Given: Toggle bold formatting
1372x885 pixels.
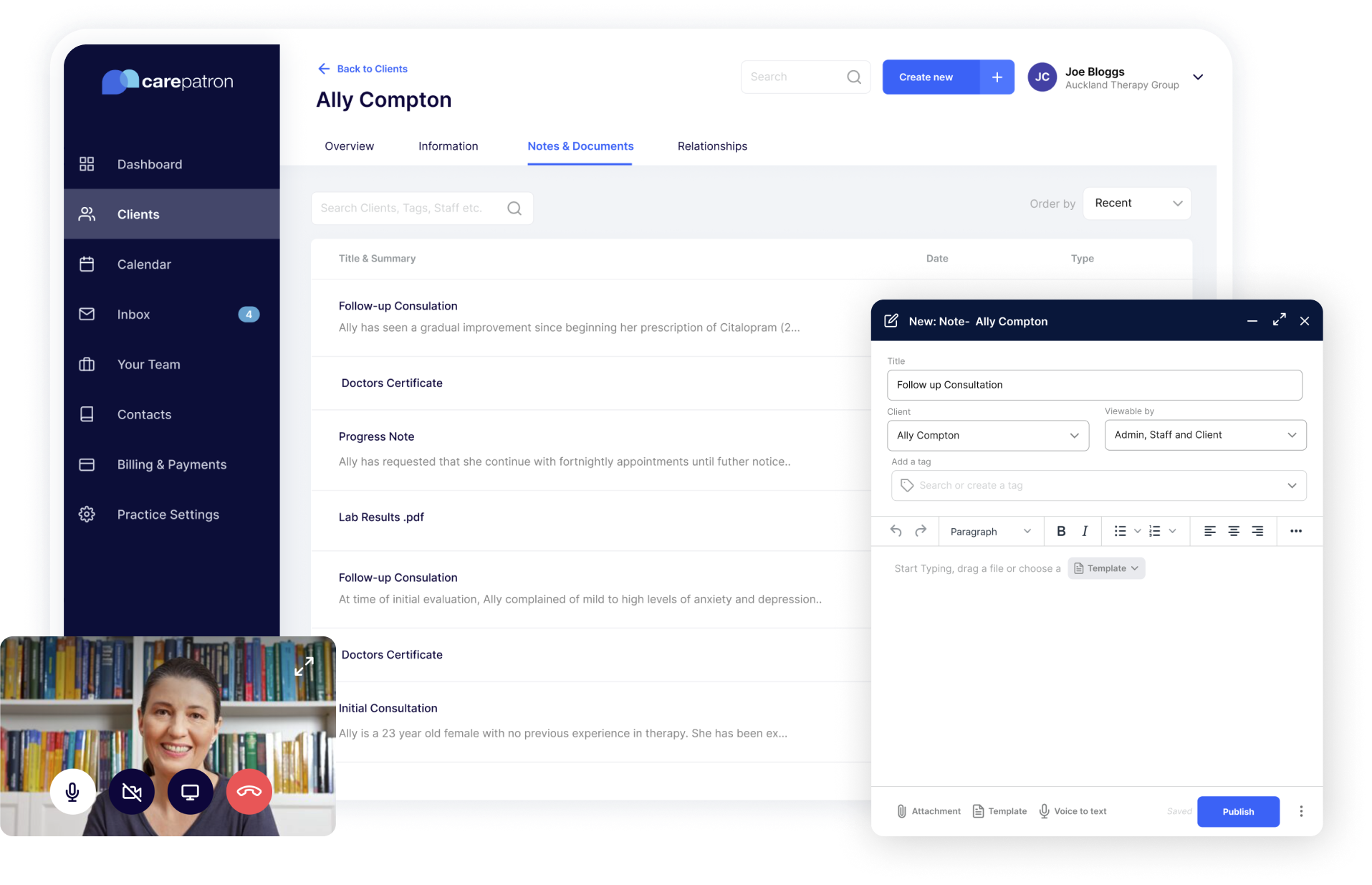Looking at the screenshot, I should pos(1061,531).
